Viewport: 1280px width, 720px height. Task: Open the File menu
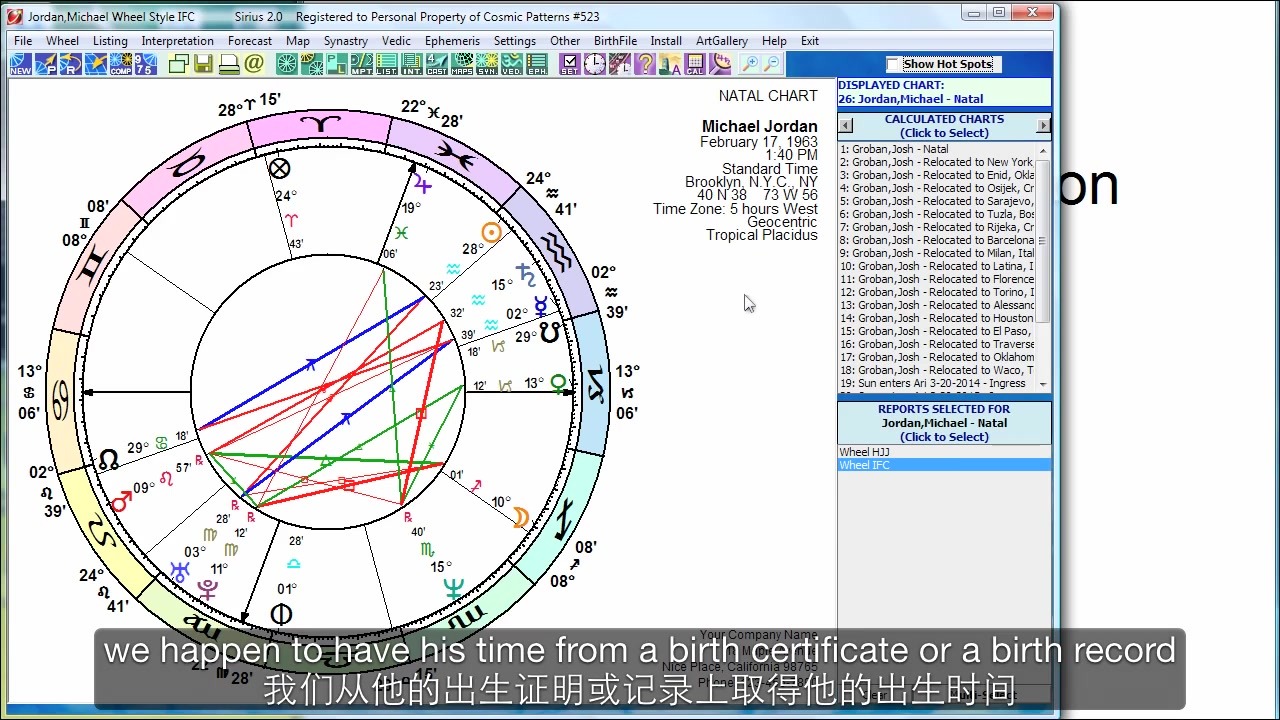pyautogui.click(x=23, y=41)
